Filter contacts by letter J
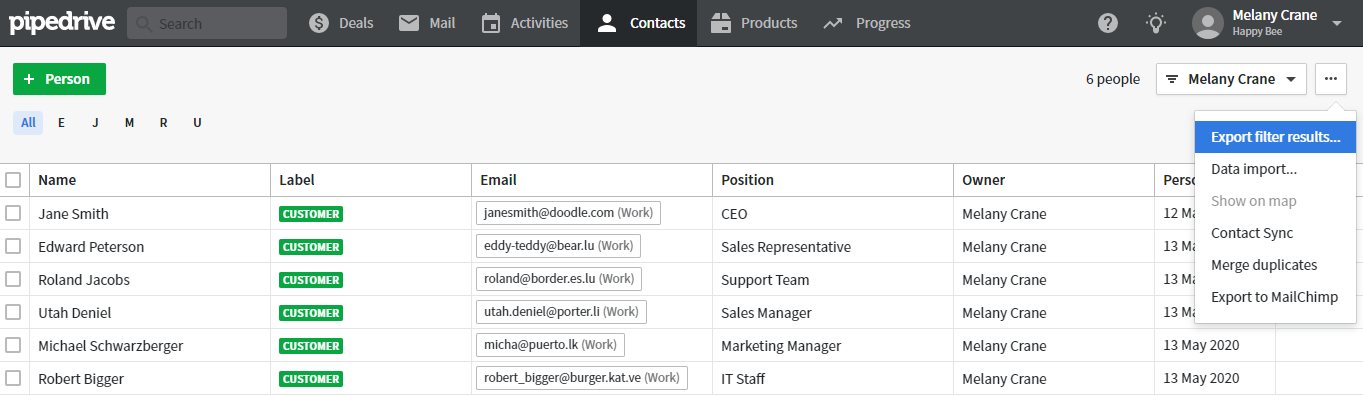Viewport: 1363px width, 395px height. pos(95,123)
